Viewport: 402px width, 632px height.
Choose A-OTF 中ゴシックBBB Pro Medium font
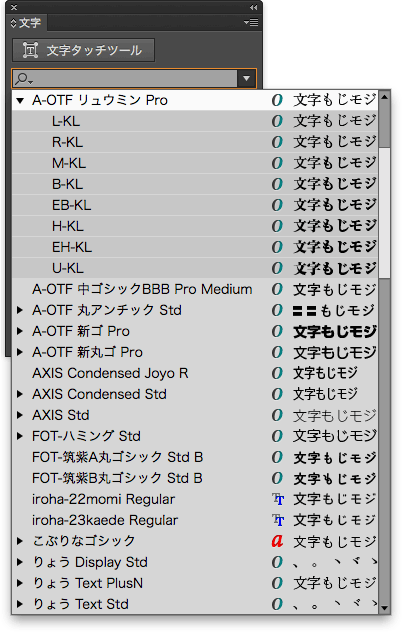(195, 289)
